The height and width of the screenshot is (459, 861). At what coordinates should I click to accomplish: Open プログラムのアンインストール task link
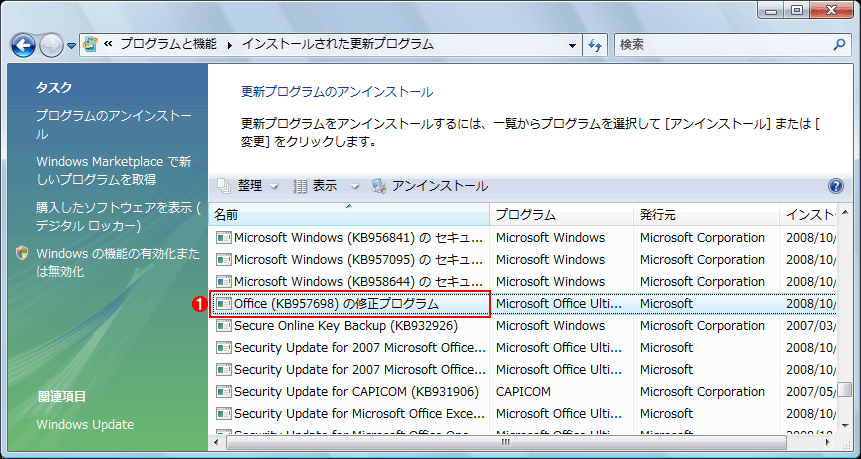[x=114, y=125]
